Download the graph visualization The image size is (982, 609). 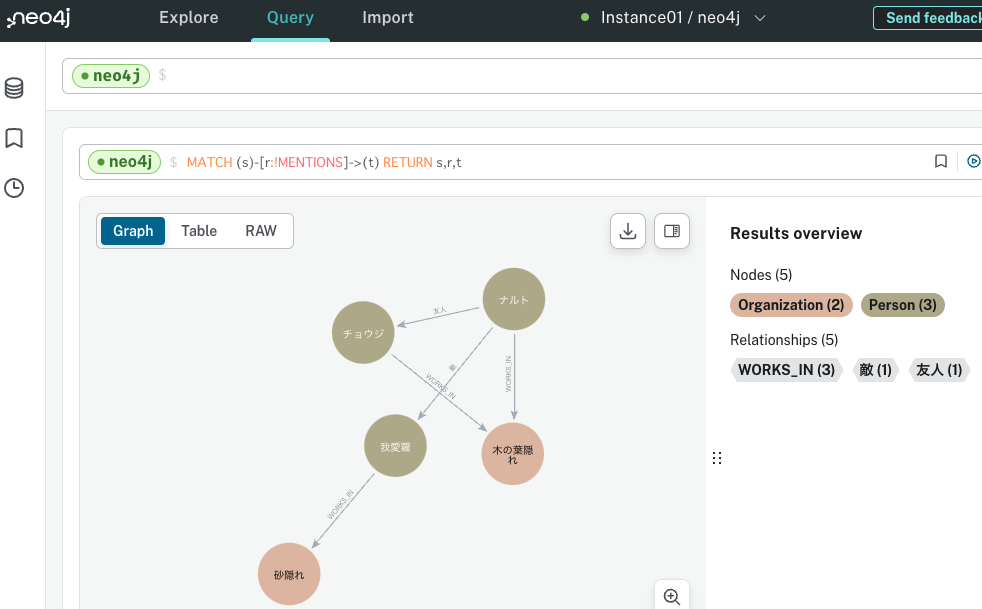(x=627, y=231)
